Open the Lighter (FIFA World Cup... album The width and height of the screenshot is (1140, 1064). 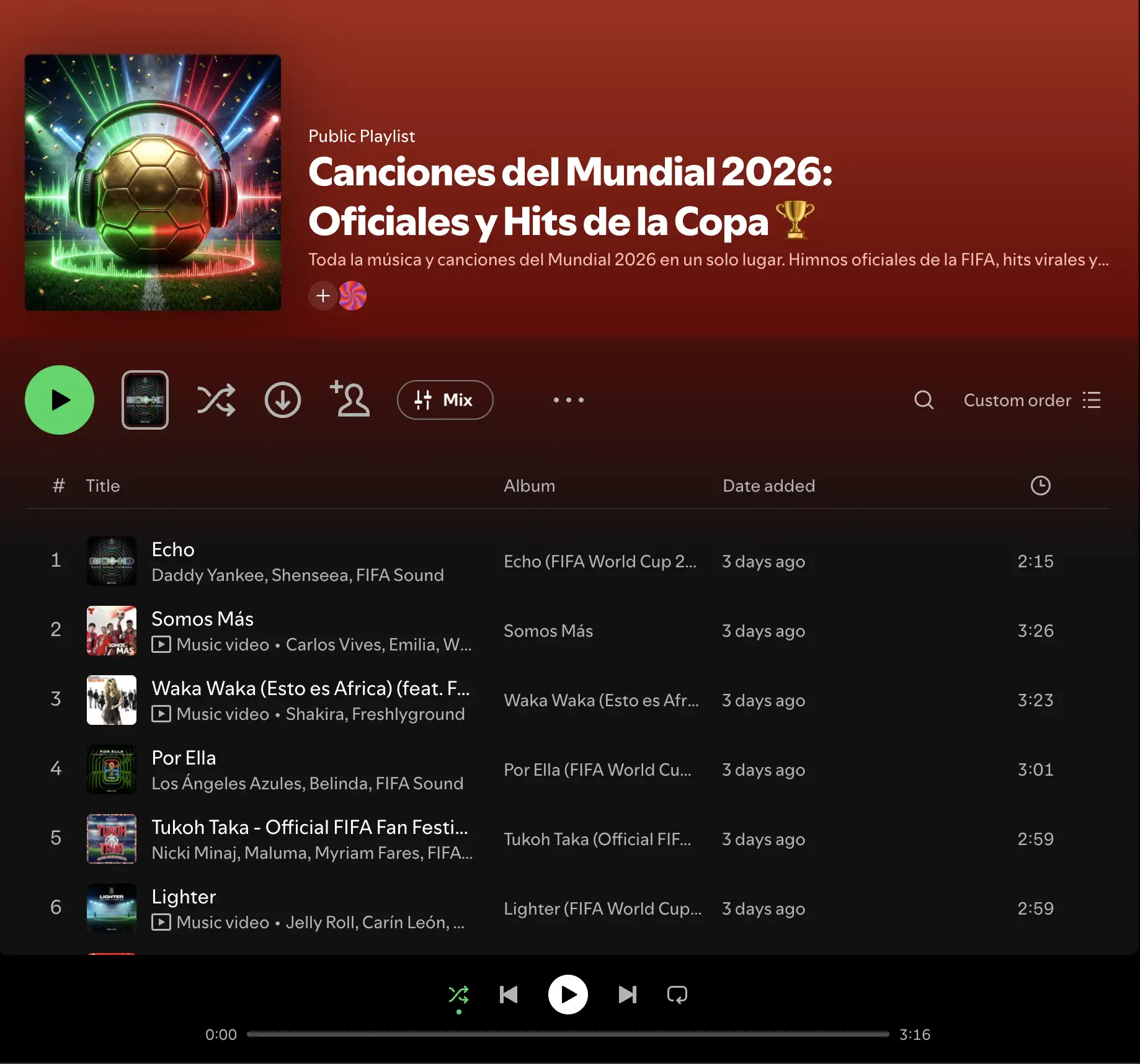pos(603,908)
